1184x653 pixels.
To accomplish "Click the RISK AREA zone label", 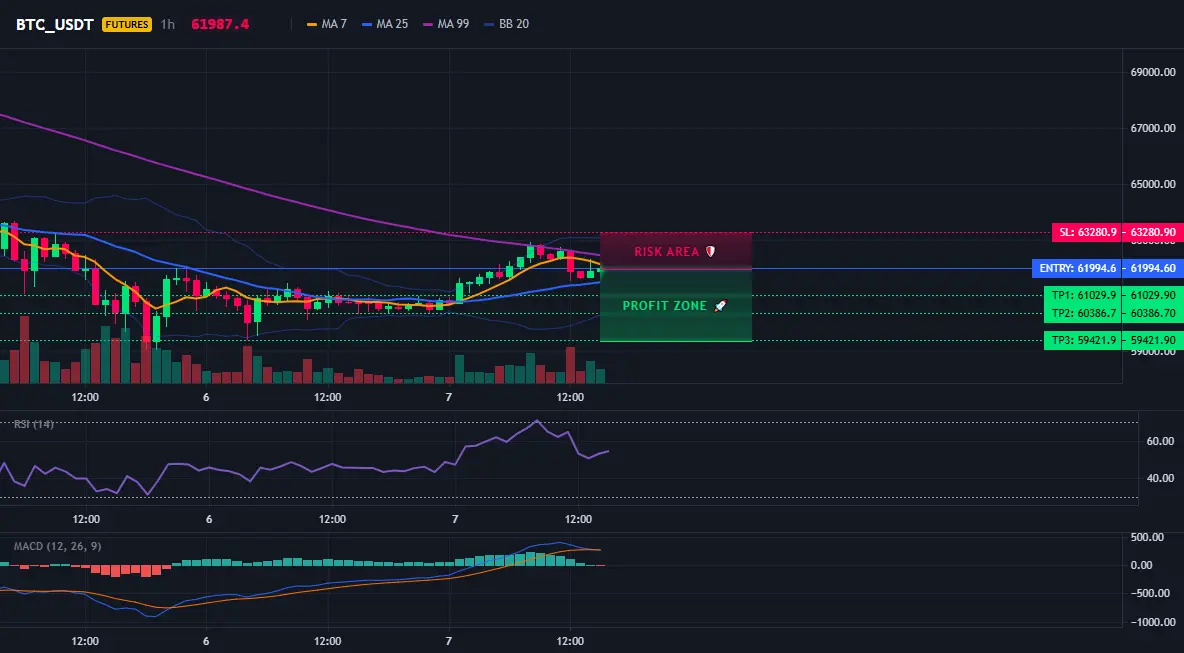I will tap(675, 251).
